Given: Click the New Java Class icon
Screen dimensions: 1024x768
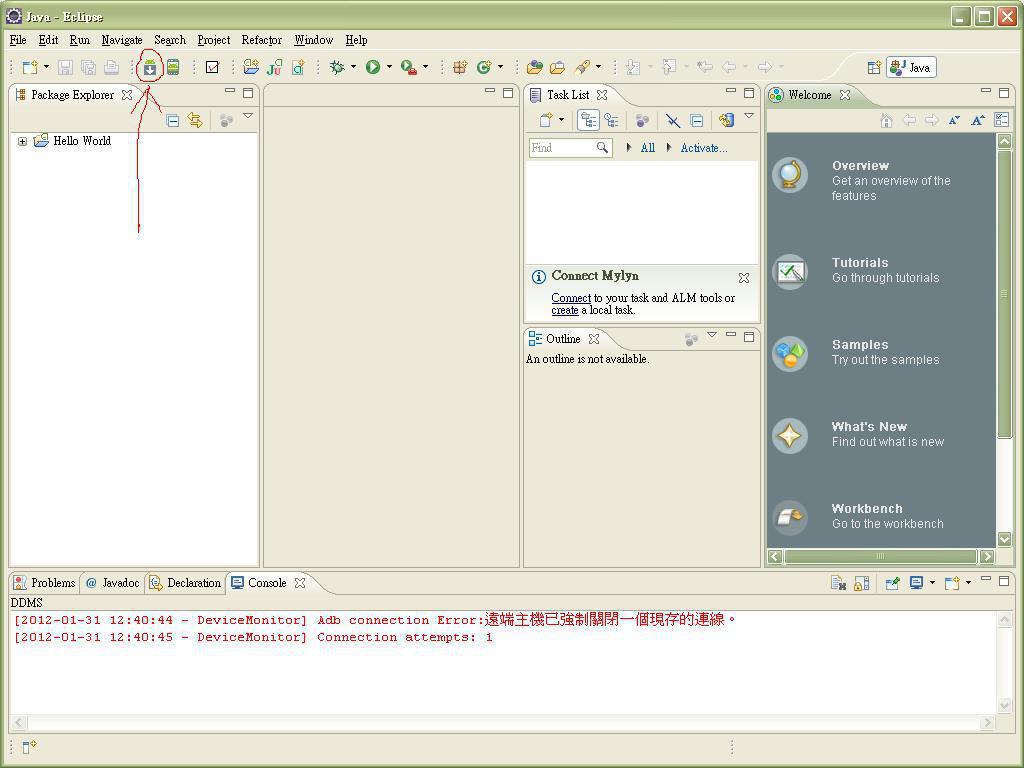Looking at the screenshot, I should 484,67.
